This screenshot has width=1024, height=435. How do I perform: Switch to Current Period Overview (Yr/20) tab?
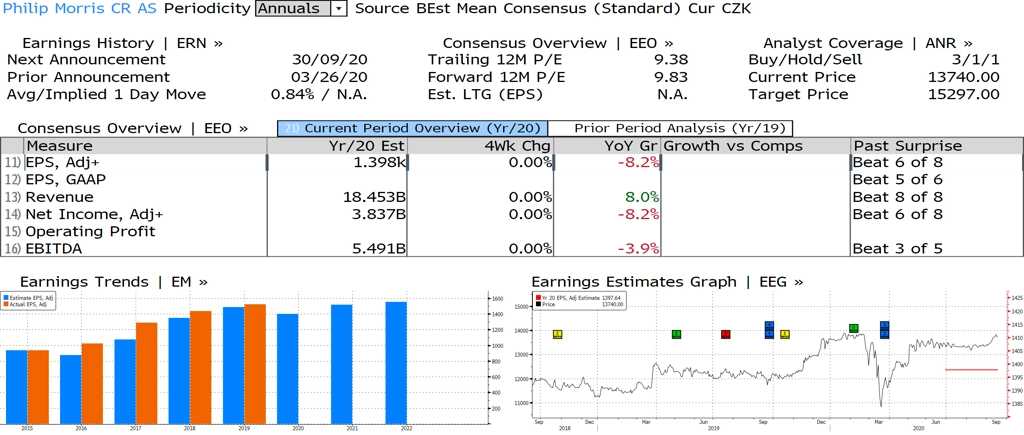coord(412,128)
